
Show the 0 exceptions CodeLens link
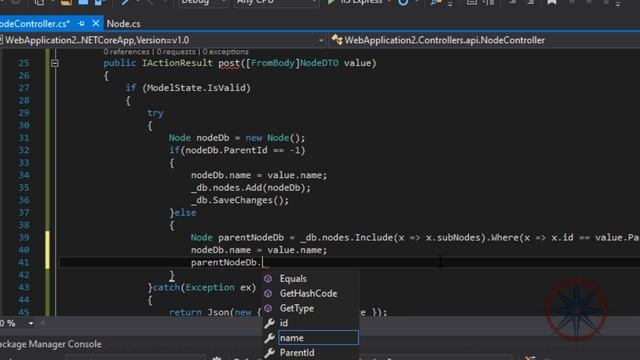coord(225,52)
